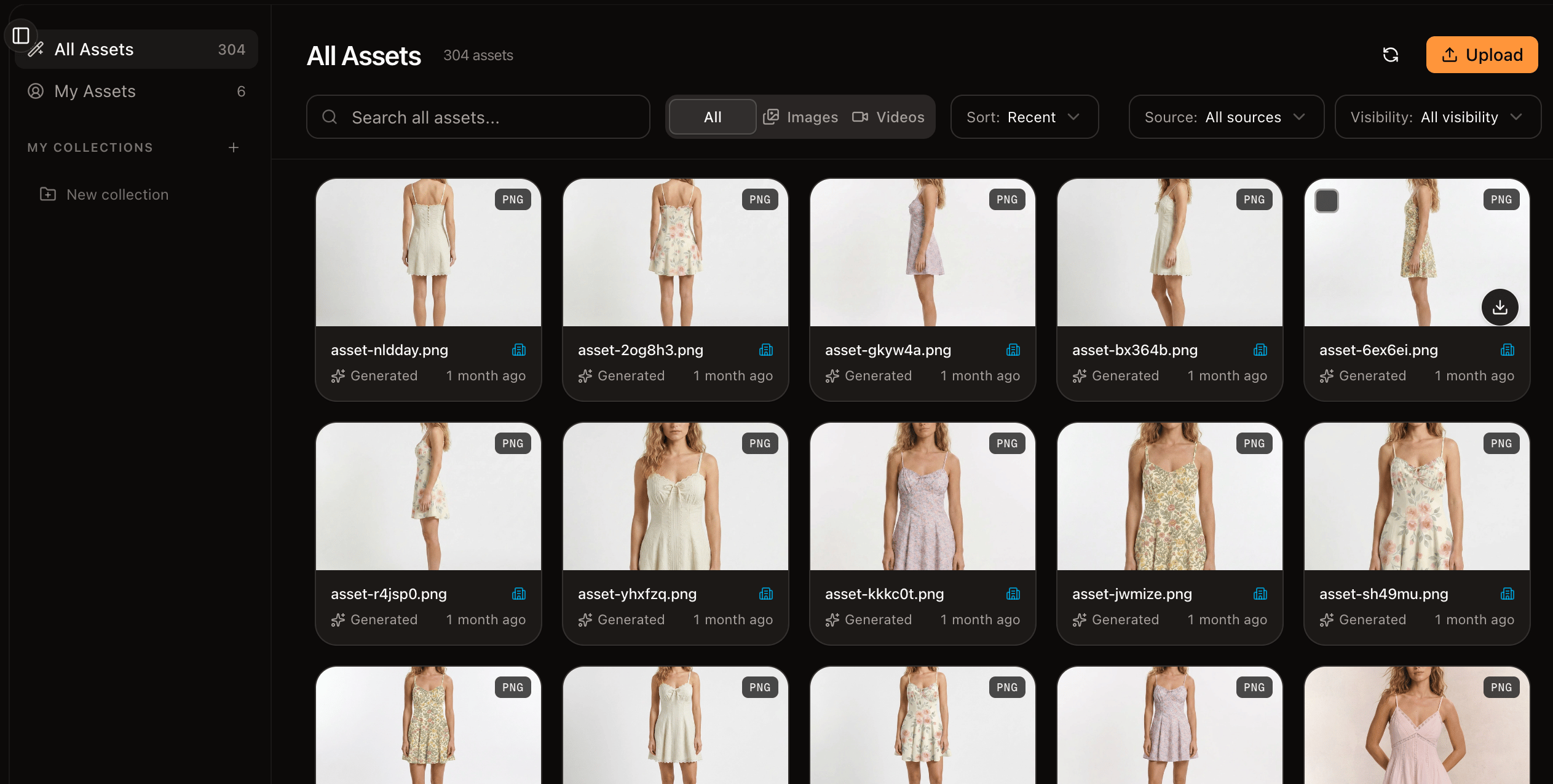Open My Assets in the sidebar
The width and height of the screenshot is (1553, 784).
(136, 91)
